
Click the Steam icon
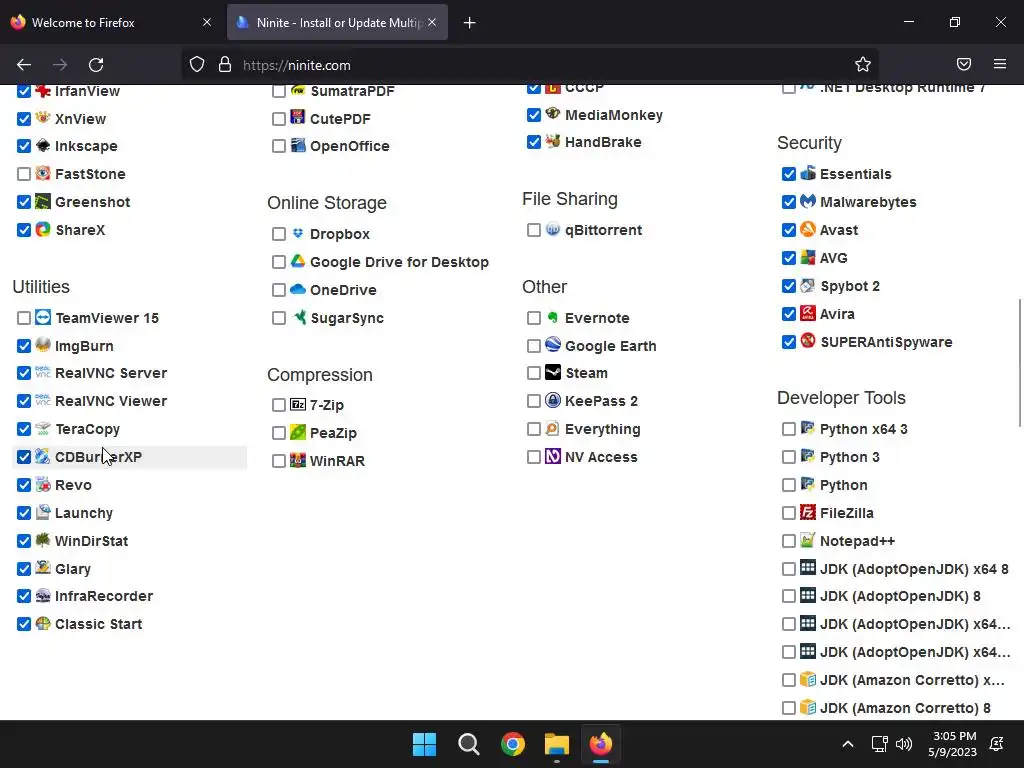[552, 373]
